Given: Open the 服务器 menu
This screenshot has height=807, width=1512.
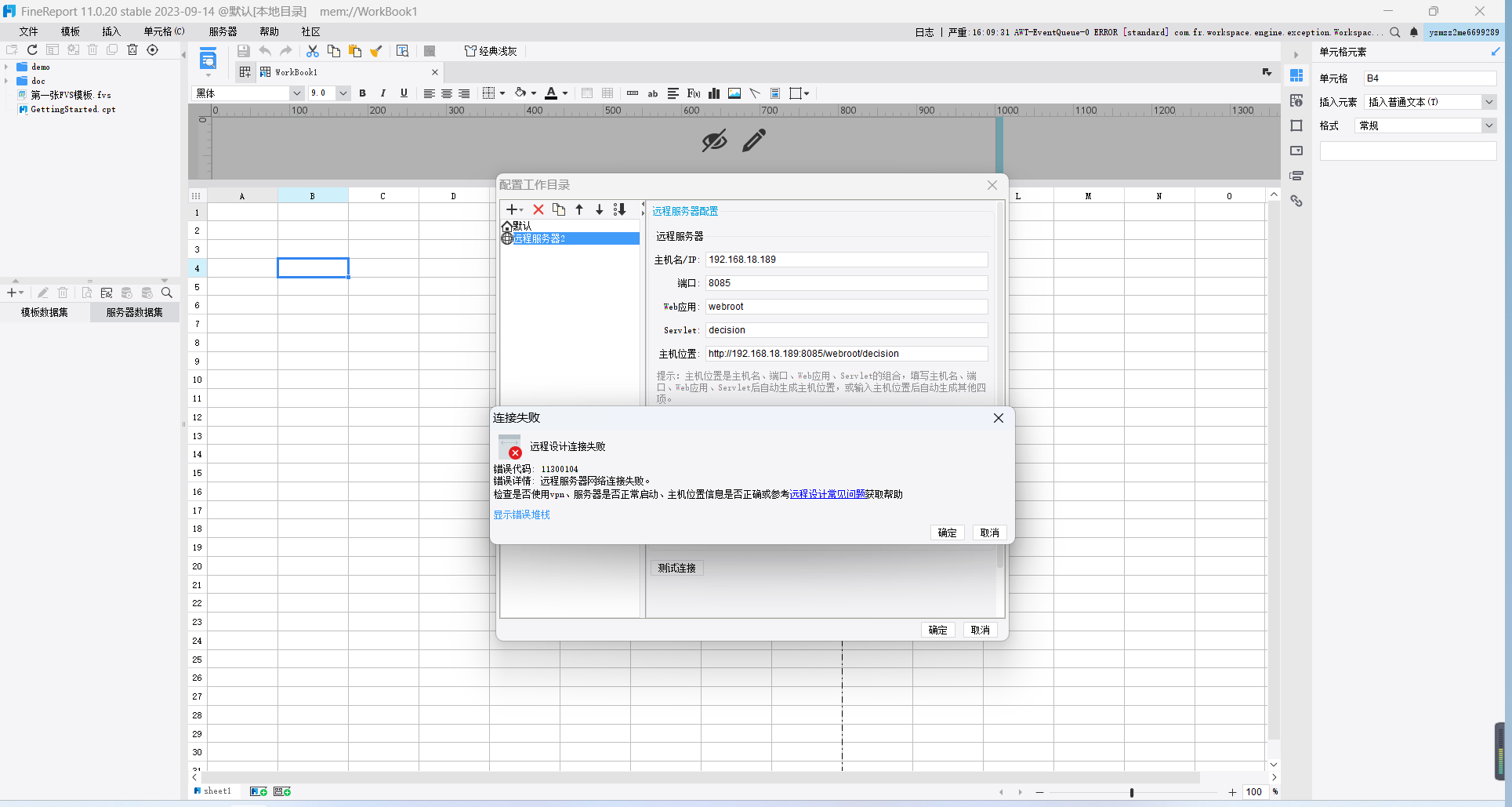Looking at the screenshot, I should click(223, 32).
